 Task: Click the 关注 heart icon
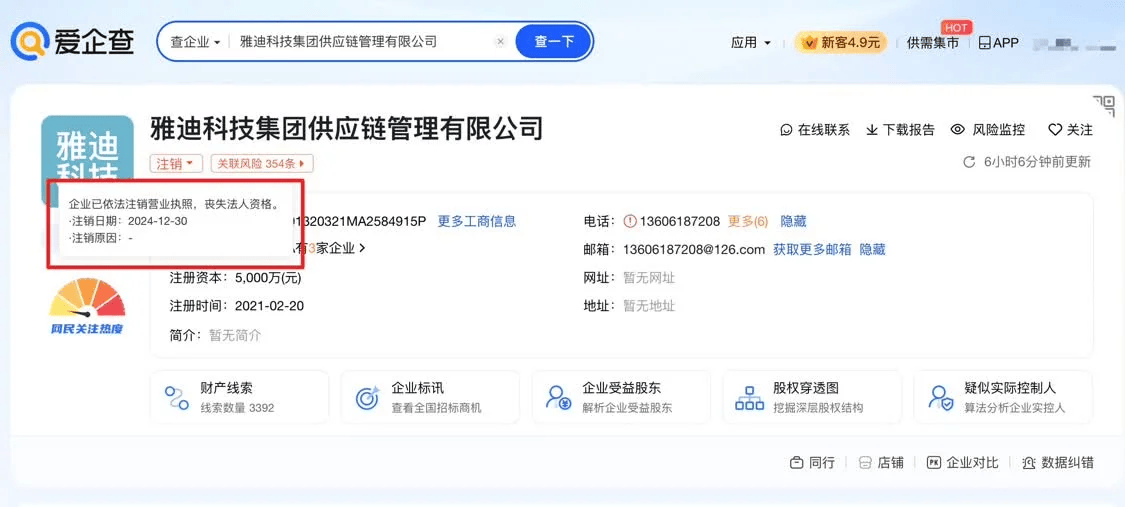[x=1055, y=130]
